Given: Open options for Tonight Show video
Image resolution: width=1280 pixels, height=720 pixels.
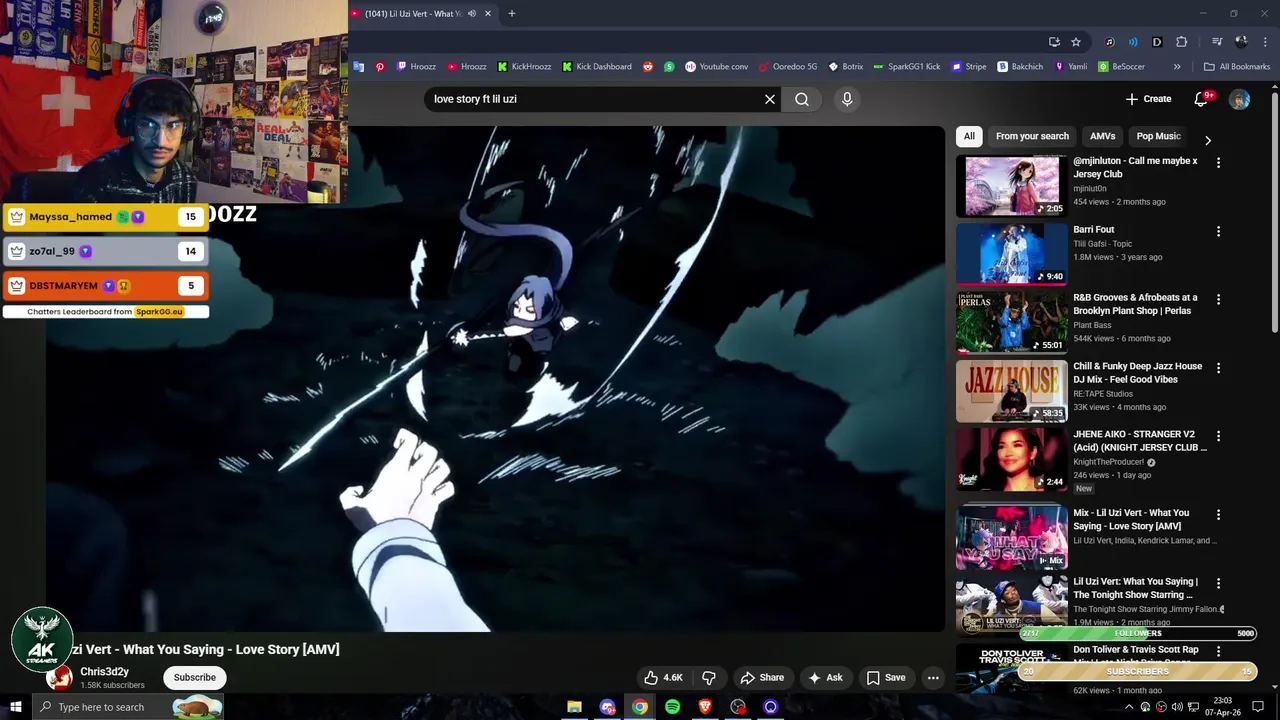Looking at the screenshot, I should coord(1218,583).
